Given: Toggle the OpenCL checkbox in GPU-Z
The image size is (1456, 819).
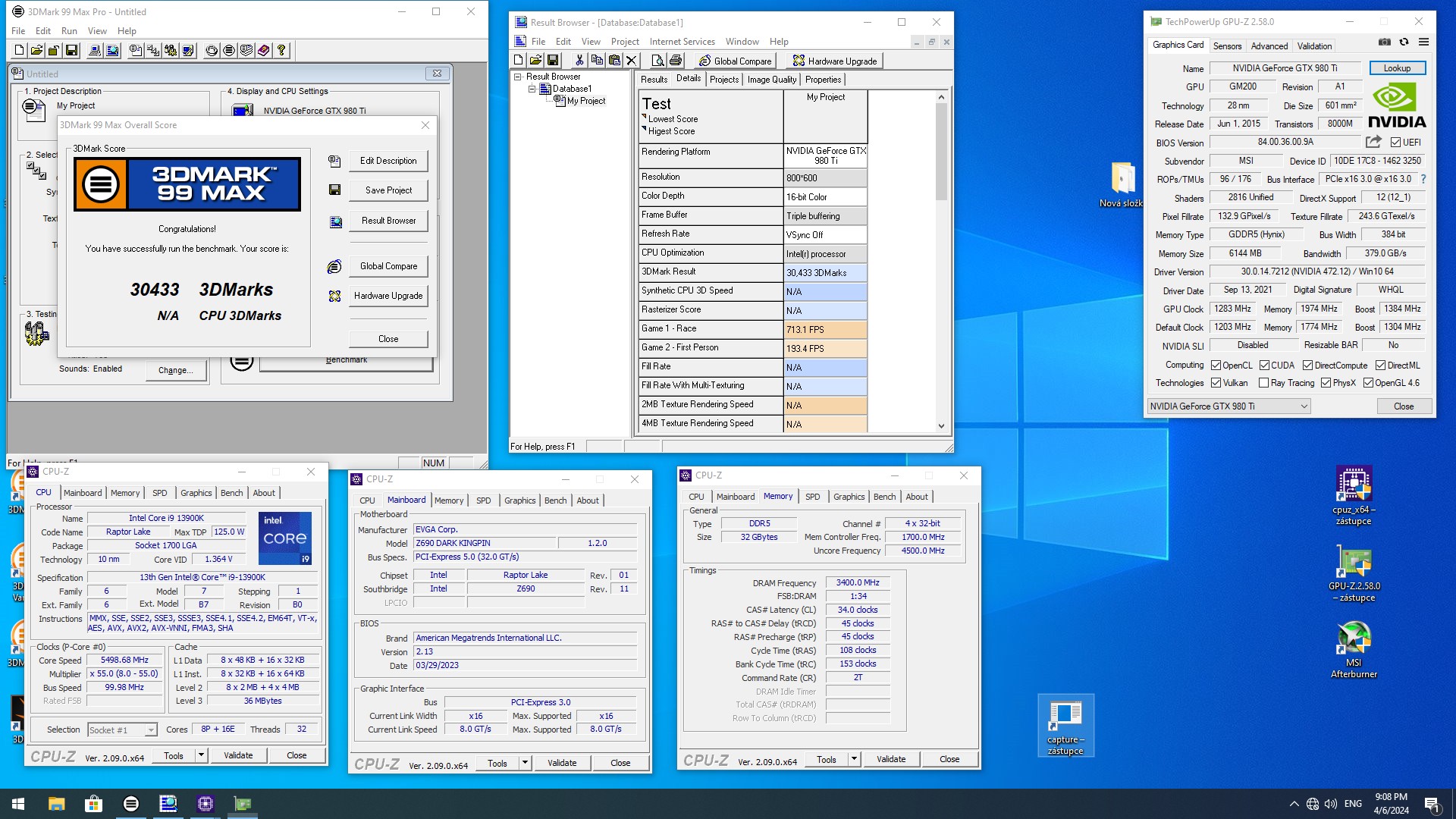Looking at the screenshot, I should tap(1216, 366).
